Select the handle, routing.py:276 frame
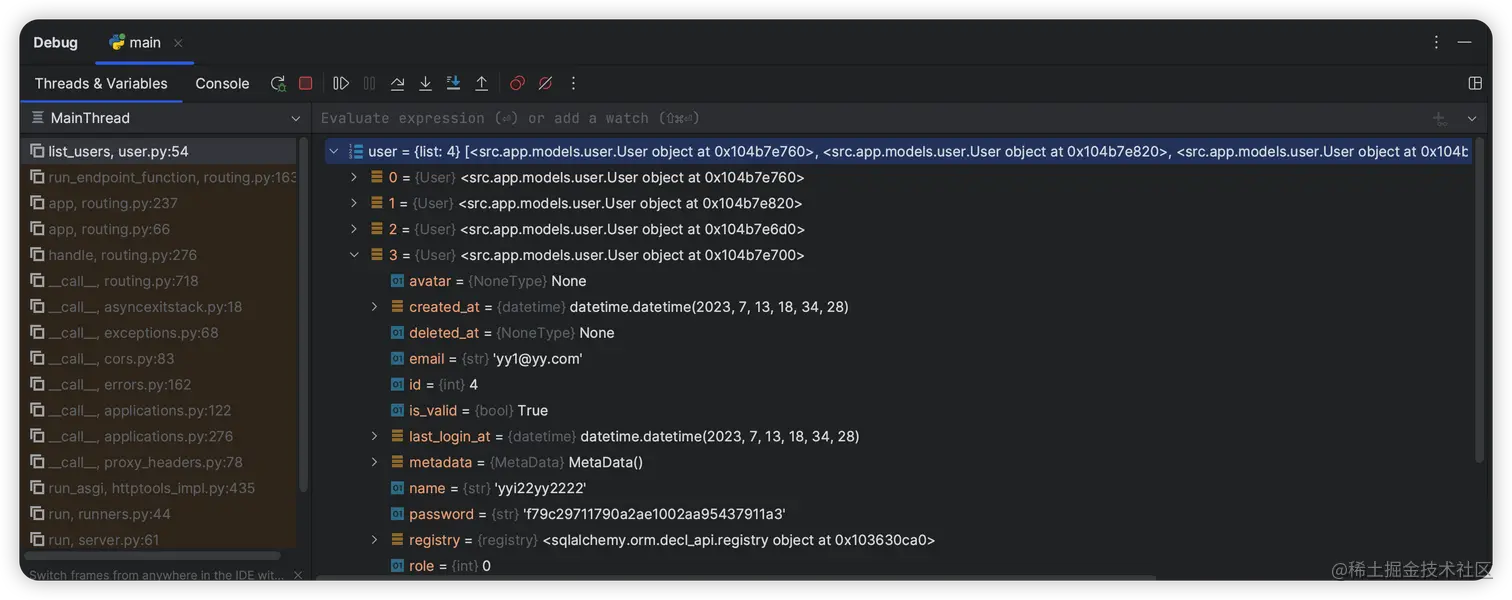 [x=160, y=256]
